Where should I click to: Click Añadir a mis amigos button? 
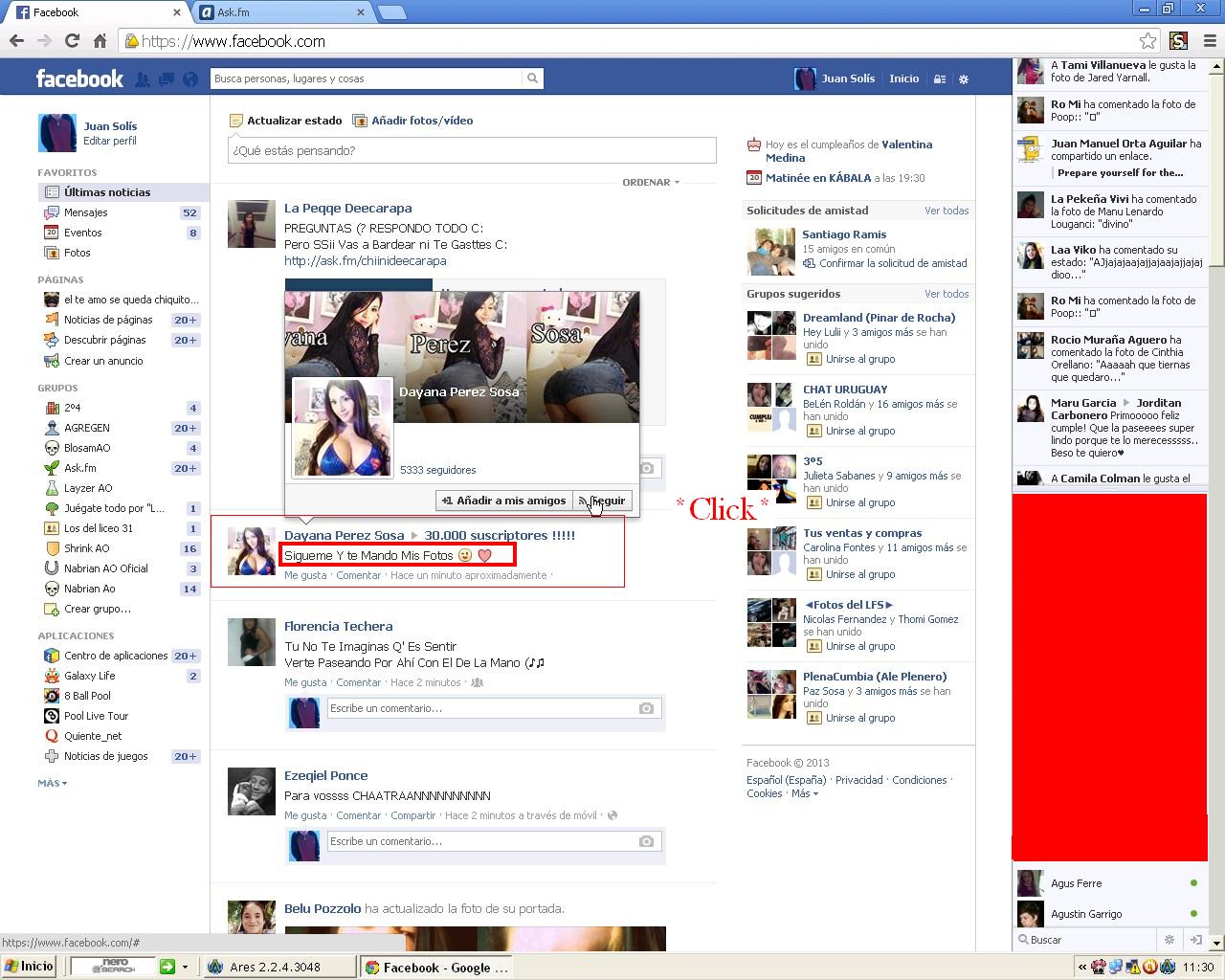(x=503, y=501)
